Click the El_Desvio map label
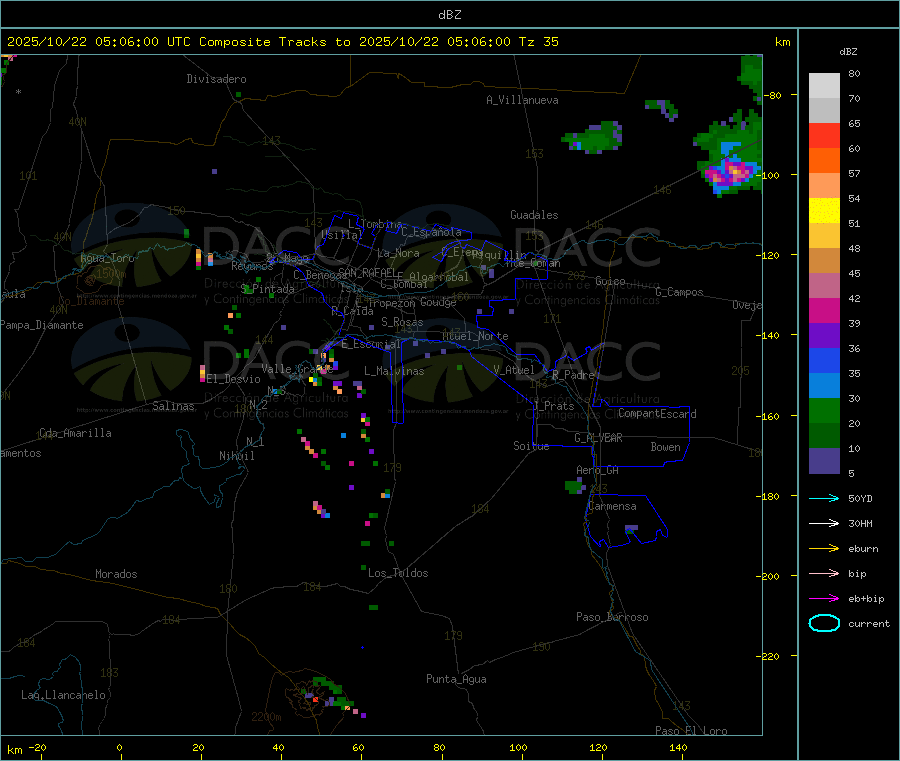 (x=234, y=379)
